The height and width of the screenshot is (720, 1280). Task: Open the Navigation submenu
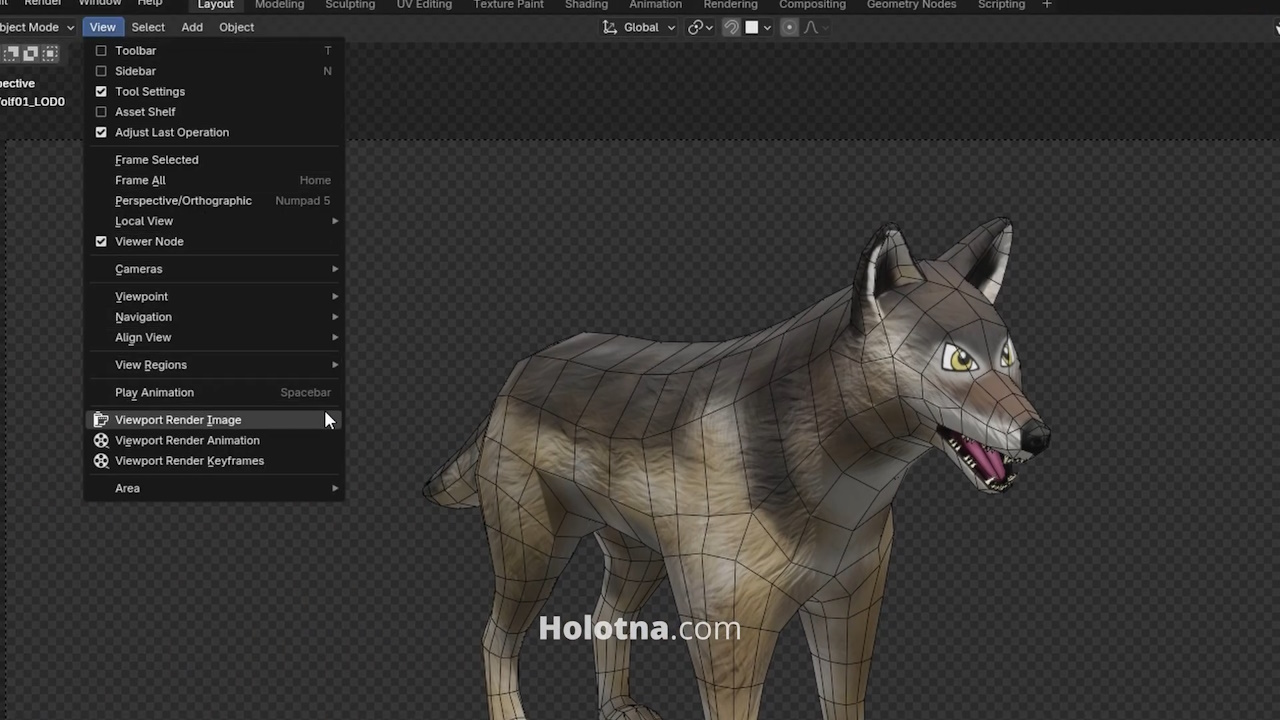(x=213, y=317)
